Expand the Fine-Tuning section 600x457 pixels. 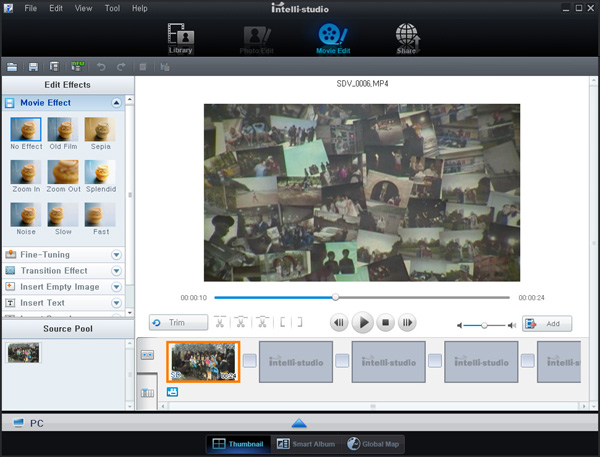116,255
